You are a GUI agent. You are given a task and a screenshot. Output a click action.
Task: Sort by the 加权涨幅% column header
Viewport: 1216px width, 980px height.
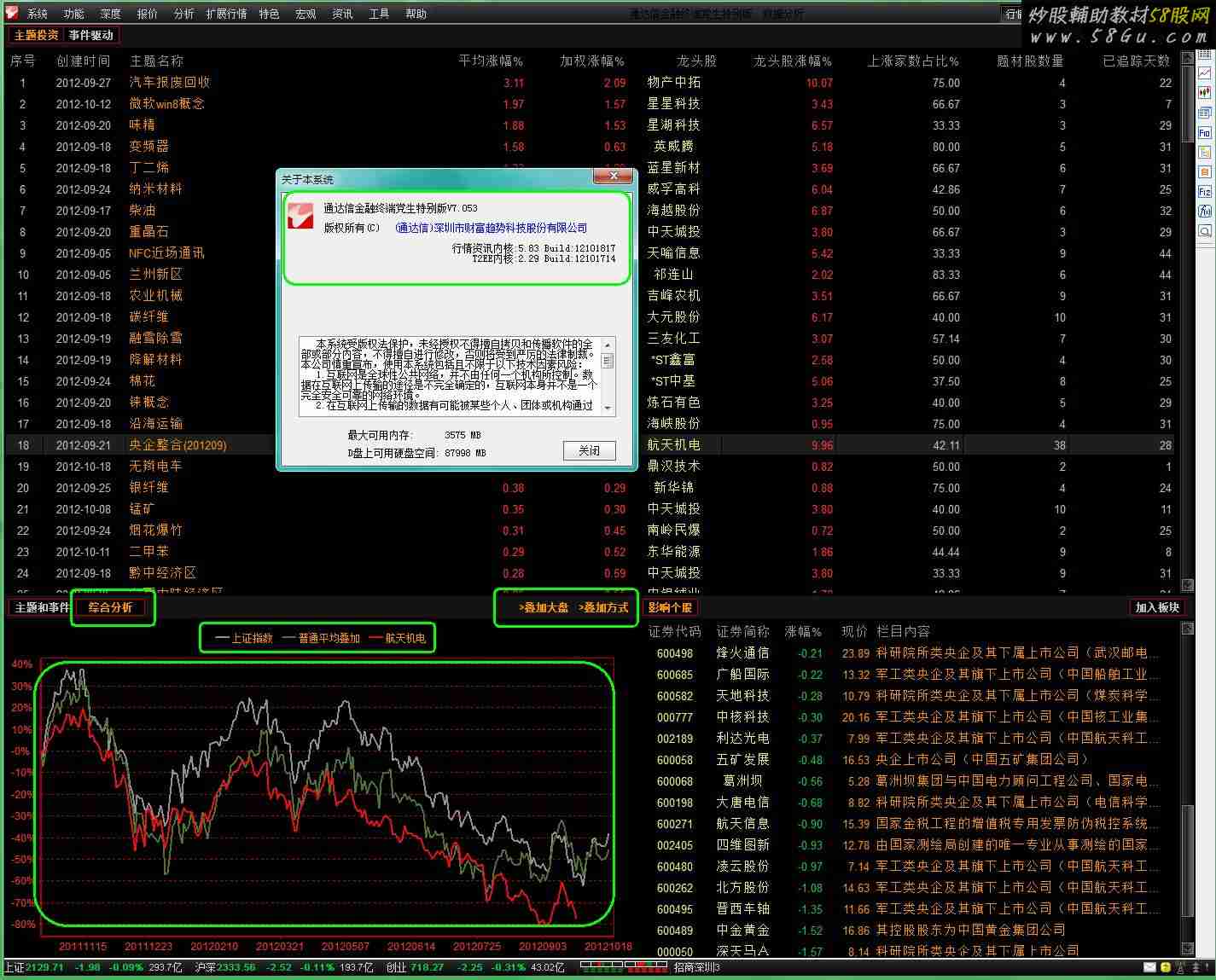(x=592, y=61)
